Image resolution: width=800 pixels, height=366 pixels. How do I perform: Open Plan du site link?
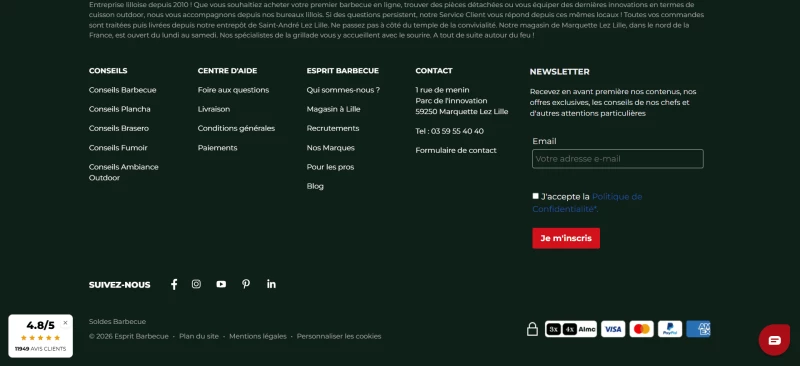[198, 336]
